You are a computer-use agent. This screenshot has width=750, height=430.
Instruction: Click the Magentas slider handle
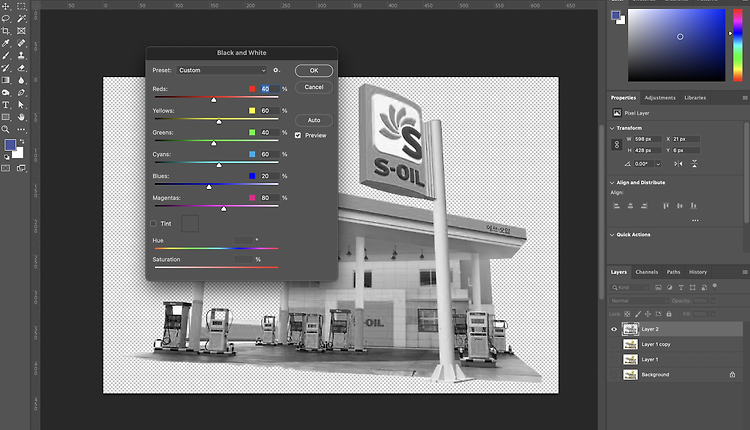tap(223, 209)
